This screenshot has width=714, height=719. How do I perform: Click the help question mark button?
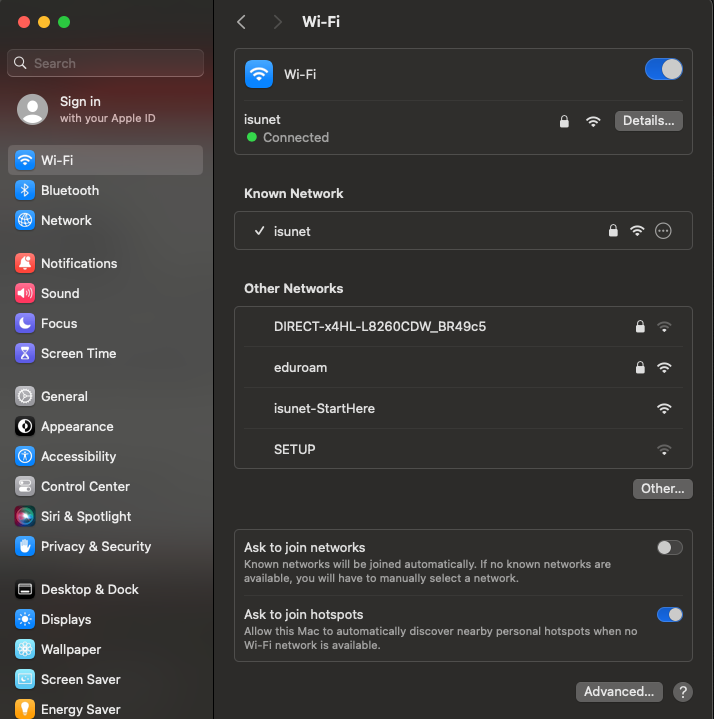point(683,691)
